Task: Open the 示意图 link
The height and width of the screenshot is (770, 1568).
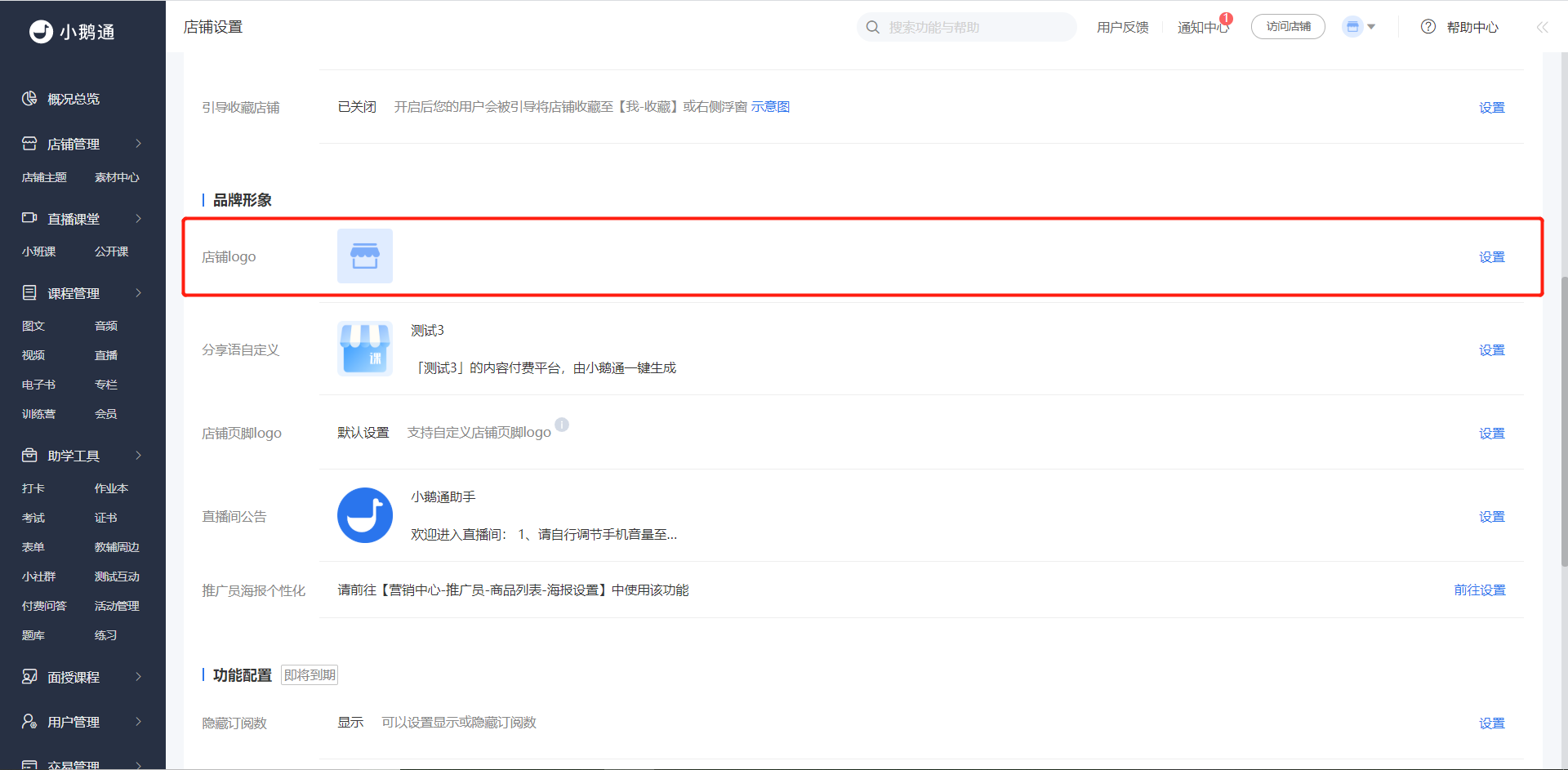Action: [x=770, y=107]
